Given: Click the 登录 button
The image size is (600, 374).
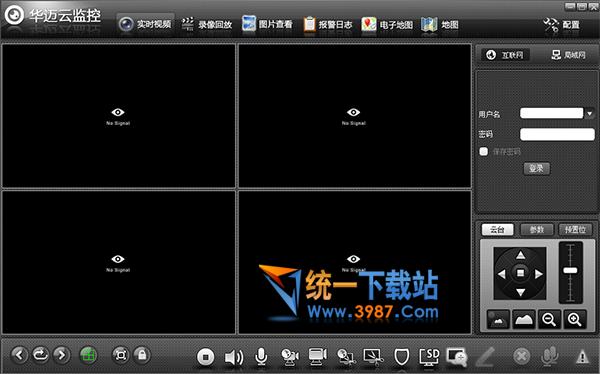Looking at the screenshot, I should click(536, 168).
